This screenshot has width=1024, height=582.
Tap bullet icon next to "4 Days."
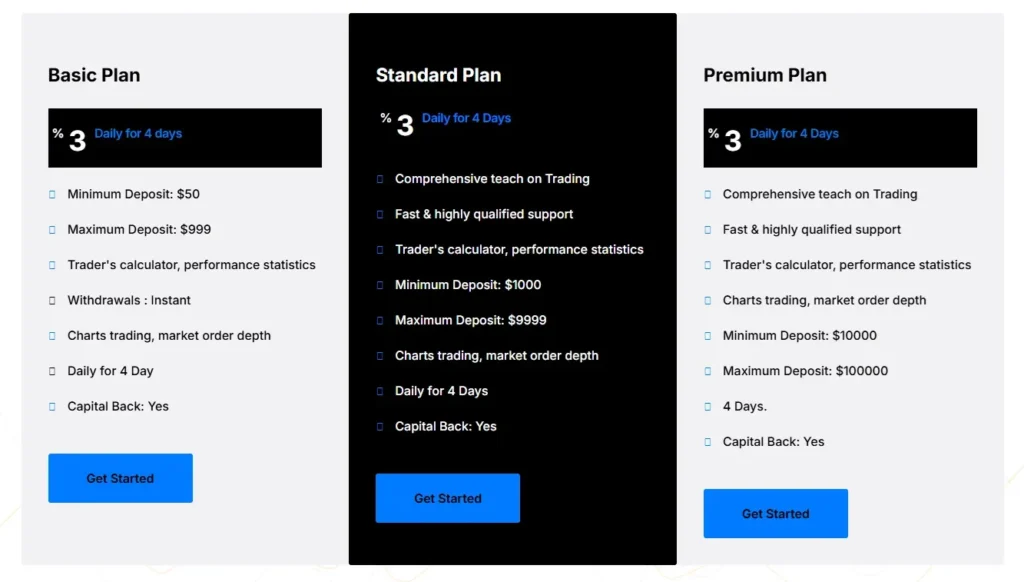[x=708, y=407]
